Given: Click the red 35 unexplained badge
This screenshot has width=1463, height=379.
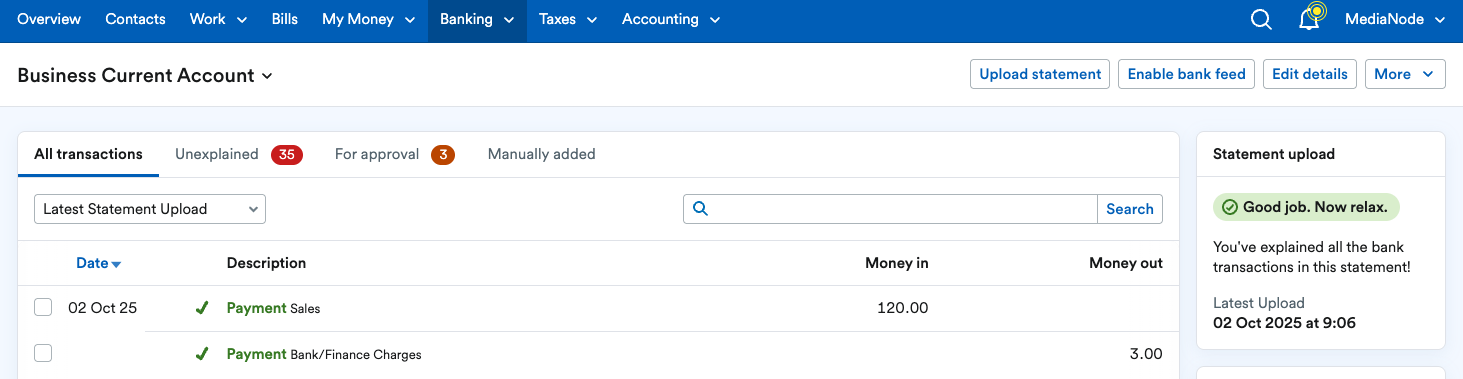Looking at the screenshot, I should tap(287, 155).
